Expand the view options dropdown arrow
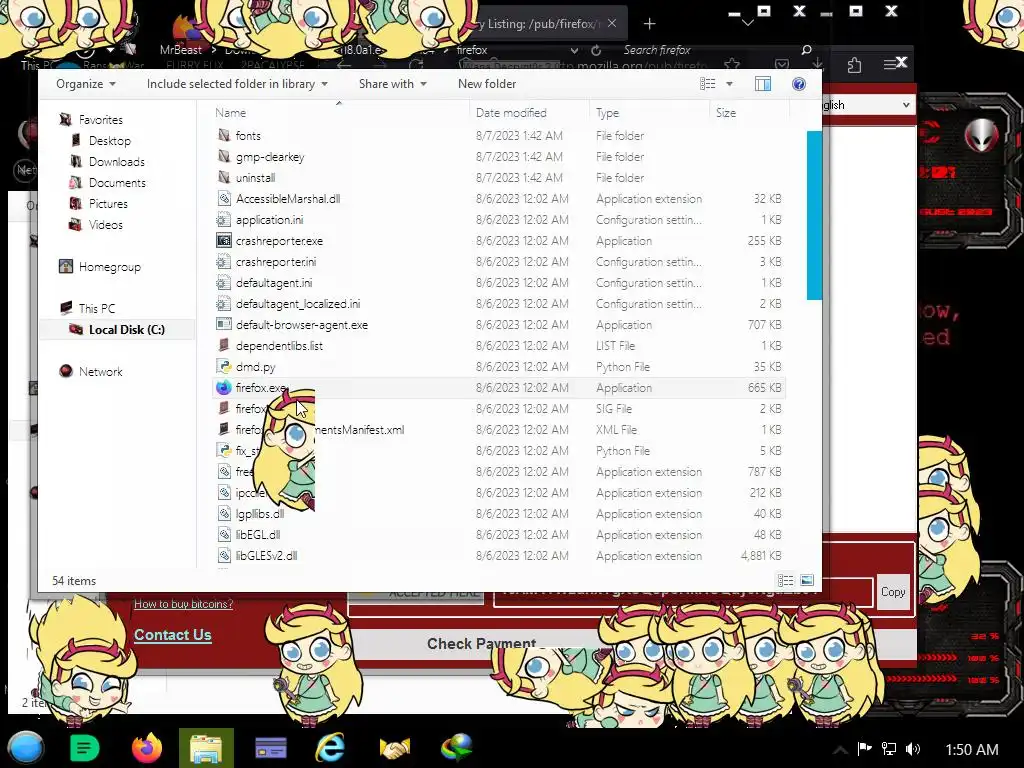Viewport: 1024px width, 768px height. (729, 84)
